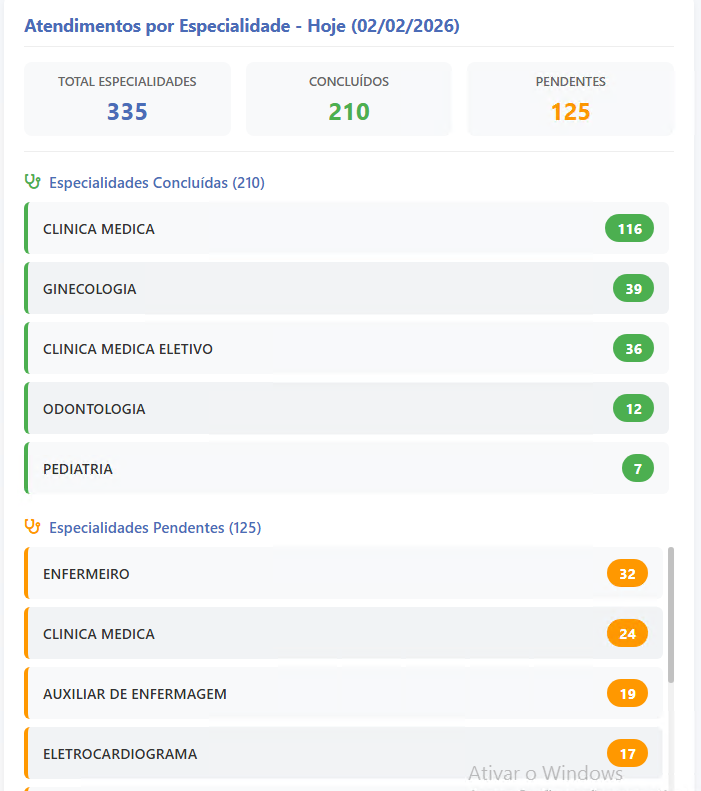This screenshot has width=701, height=791.
Task: Click the green 116 count badge
Action: pyautogui.click(x=629, y=229)
